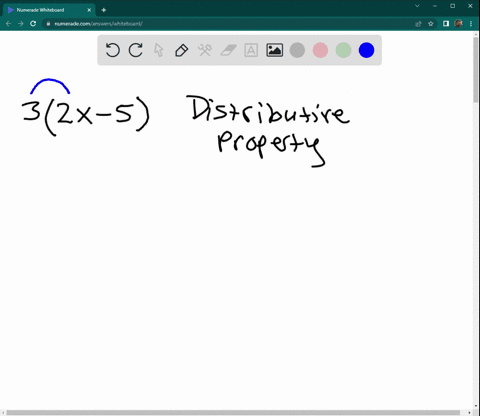Close the Numerade Whiteboard tab

(x=89, y=10)
